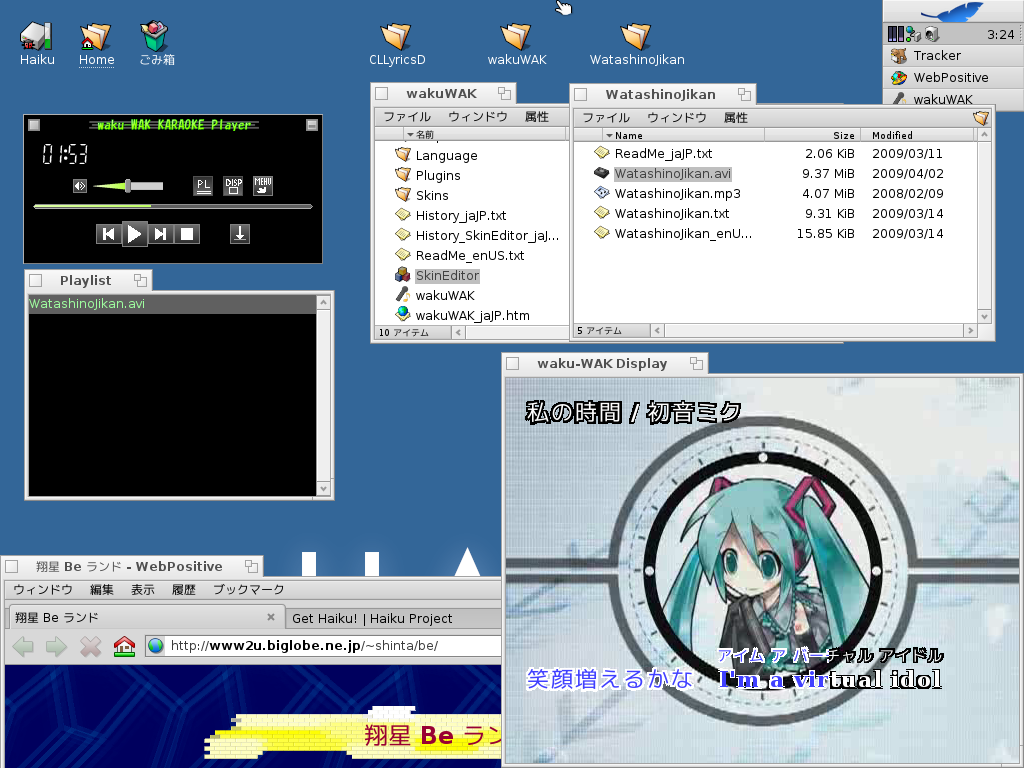Click the download arrow button in the player
Screen dimensions: 1024x768
coord(240,234)
